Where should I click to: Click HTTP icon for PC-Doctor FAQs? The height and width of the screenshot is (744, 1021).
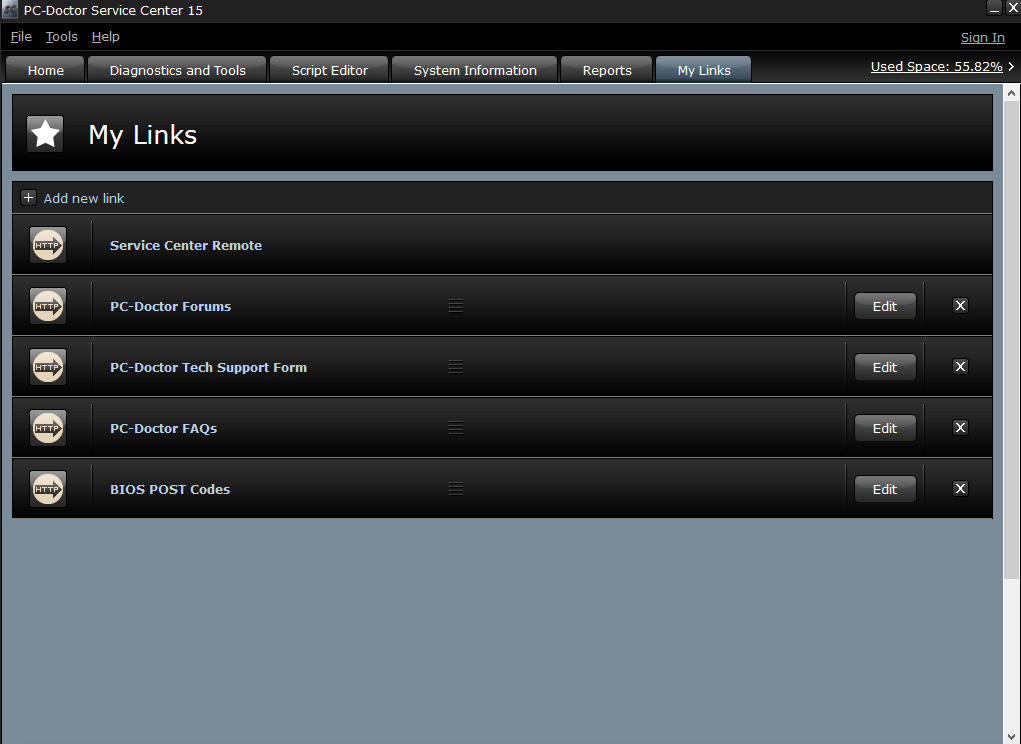[48, 428]
